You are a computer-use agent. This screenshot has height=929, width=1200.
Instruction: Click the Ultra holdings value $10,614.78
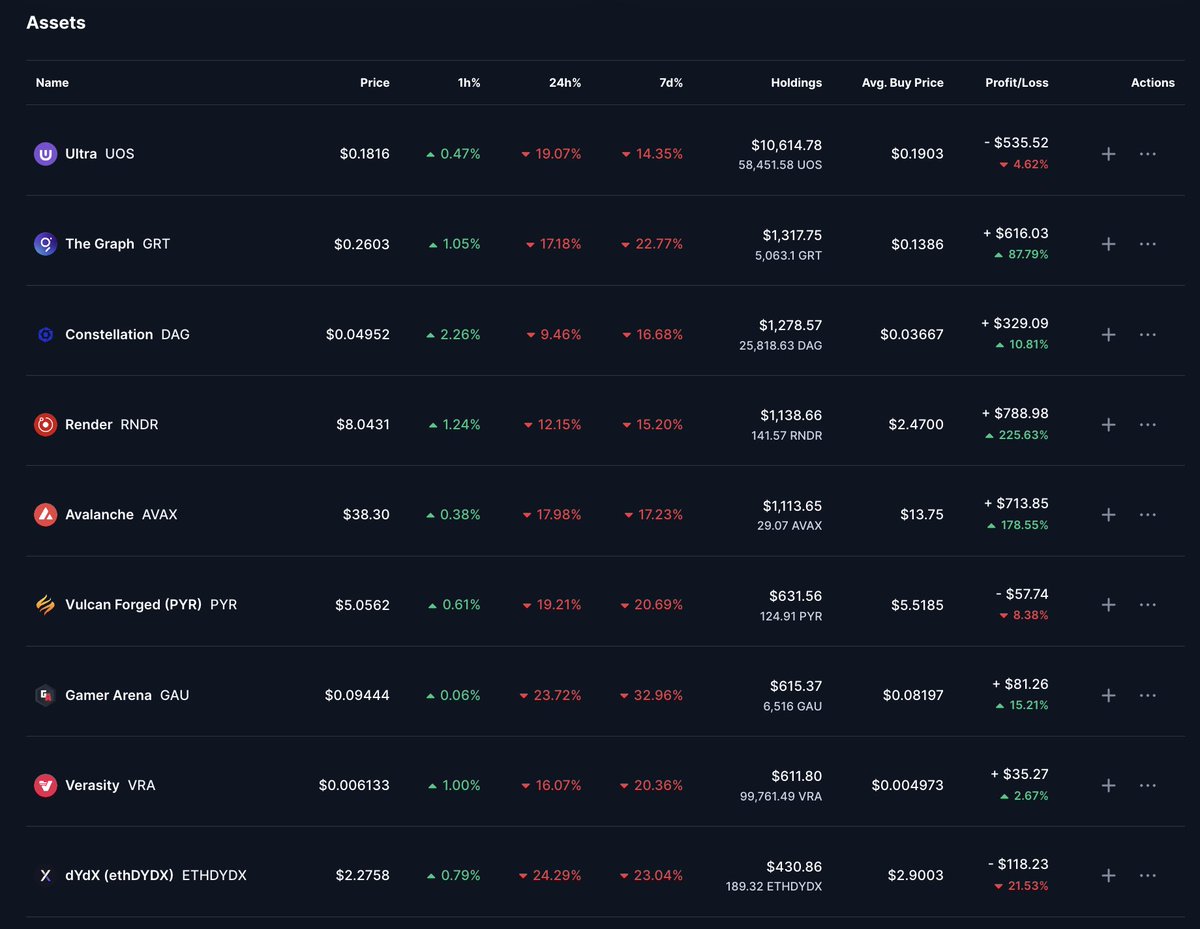787,145
